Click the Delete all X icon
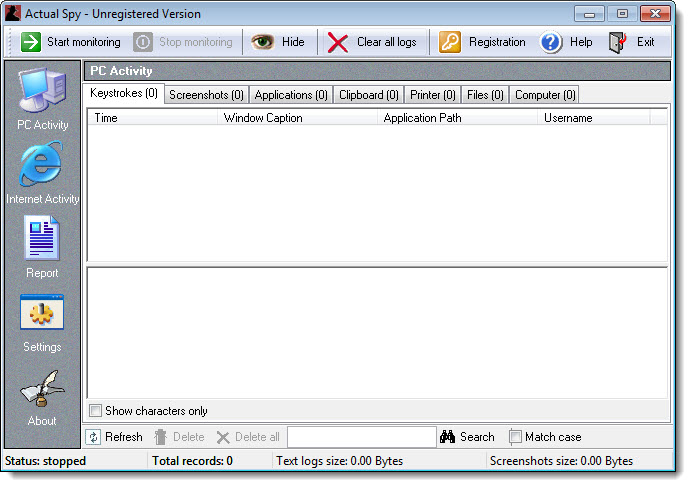The image size is (691, 487). click(223, 438)
